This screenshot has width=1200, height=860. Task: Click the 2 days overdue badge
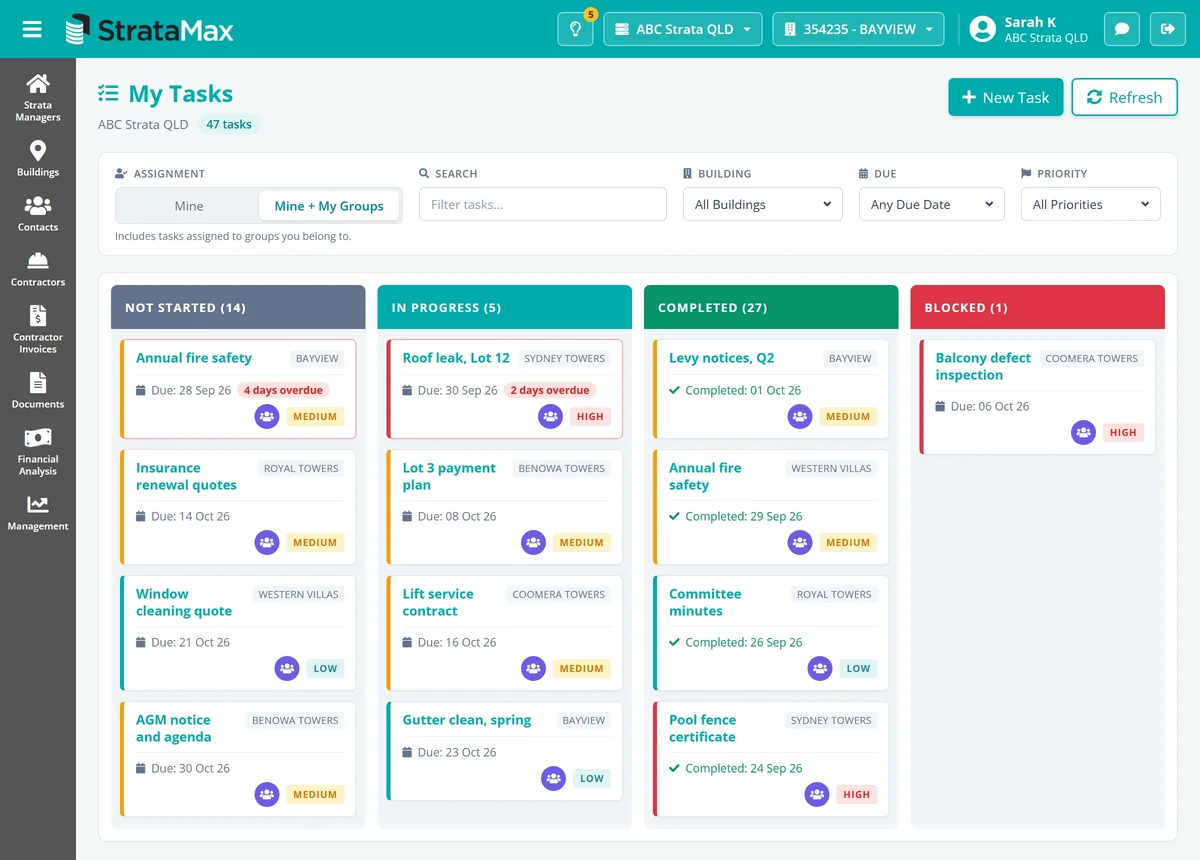tap(550, 390)
